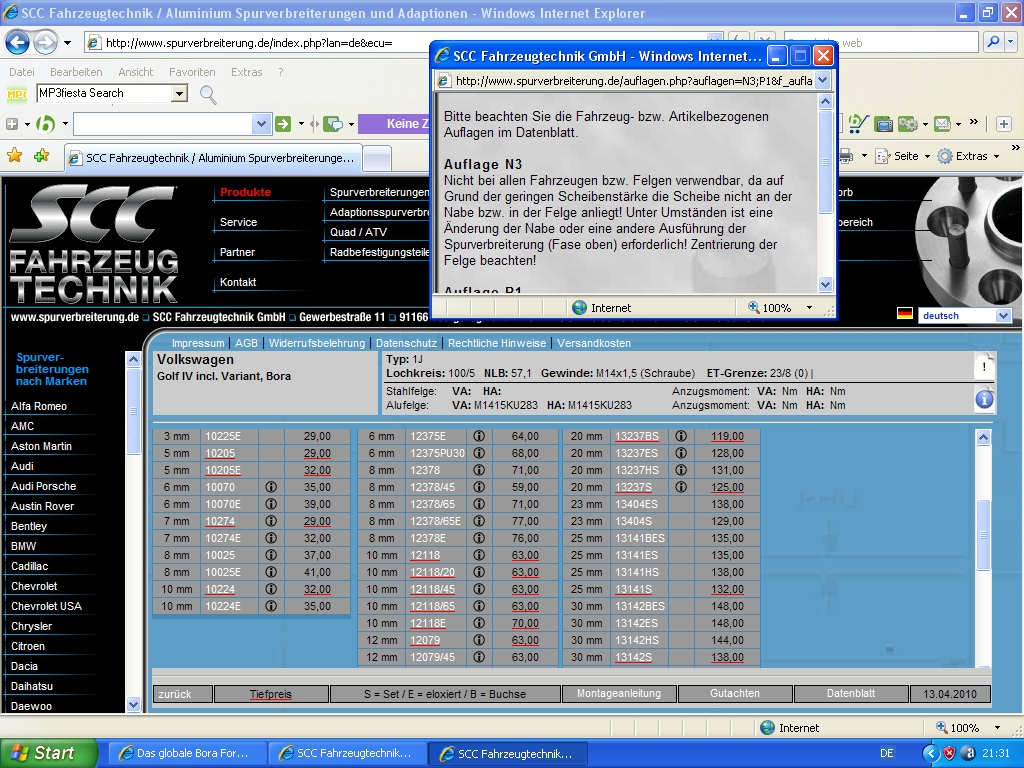This screenshot has width=1024, height=768.
Task: Click the plus button at toolbar end
Action: point(1004,123)
